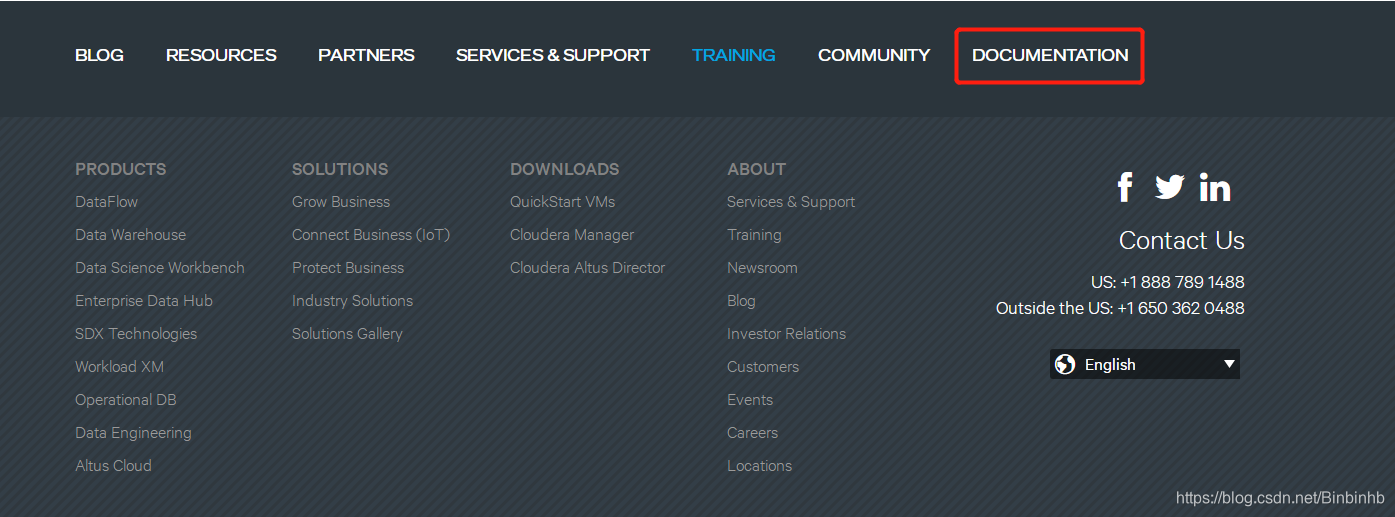This screenshot has width=1395, height=517.
Task: Go to Data Science Workbench
Action: click(160, 267)
